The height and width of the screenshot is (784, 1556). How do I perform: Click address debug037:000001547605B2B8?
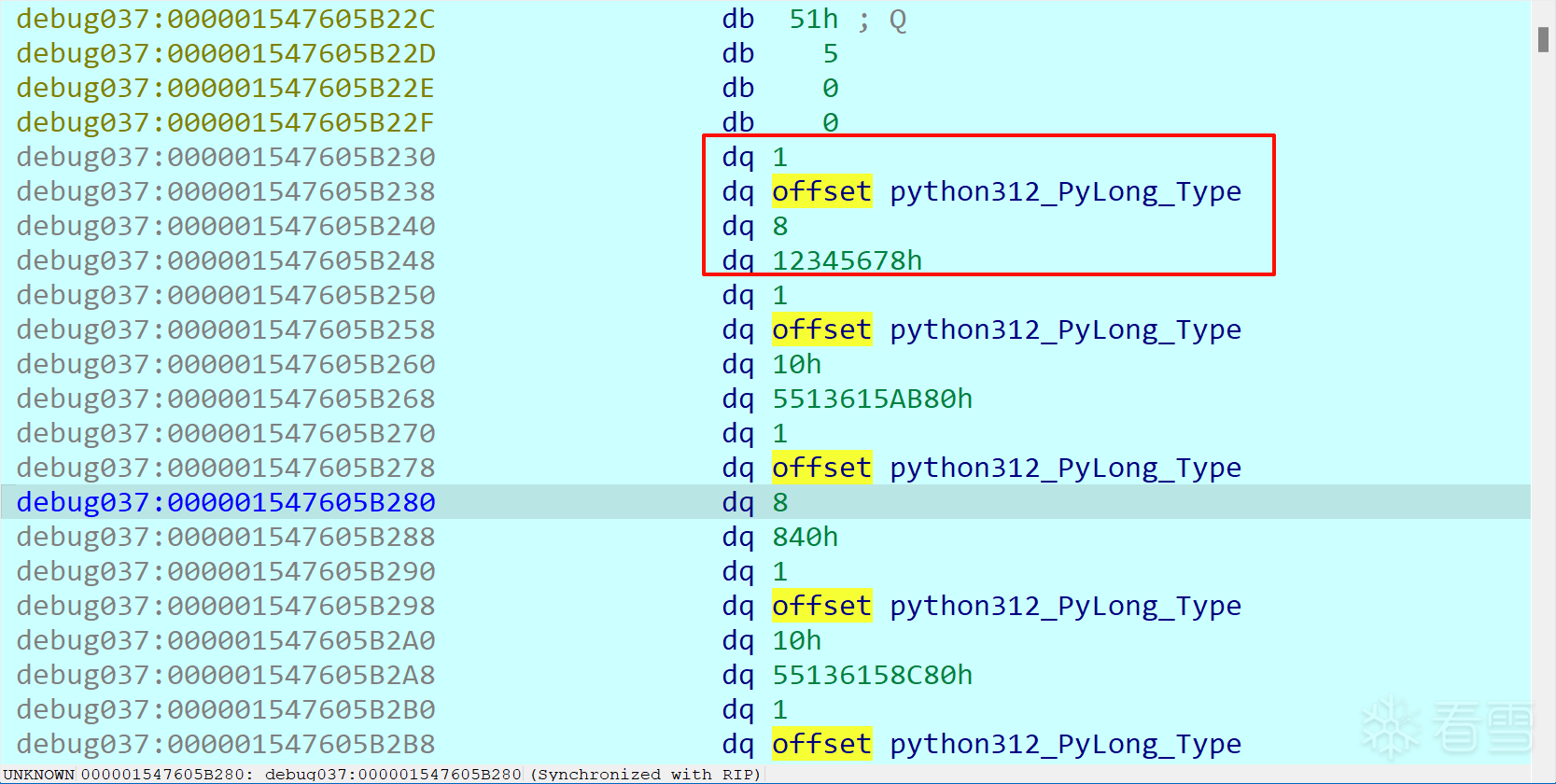[226, 745]
